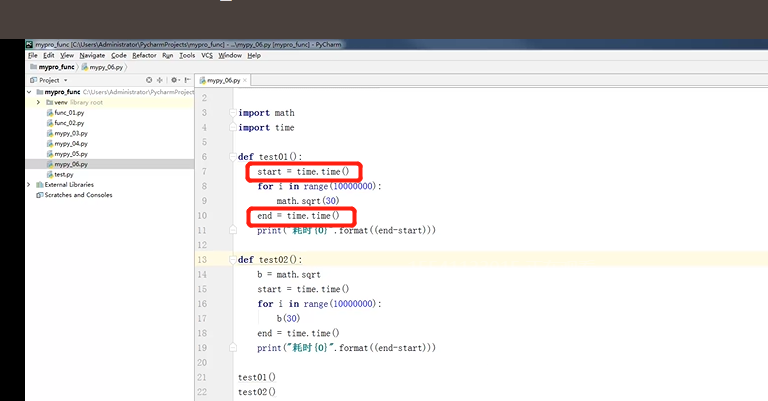Click 'test01()' call on line 21
The image size is (768, 401).
257,377
